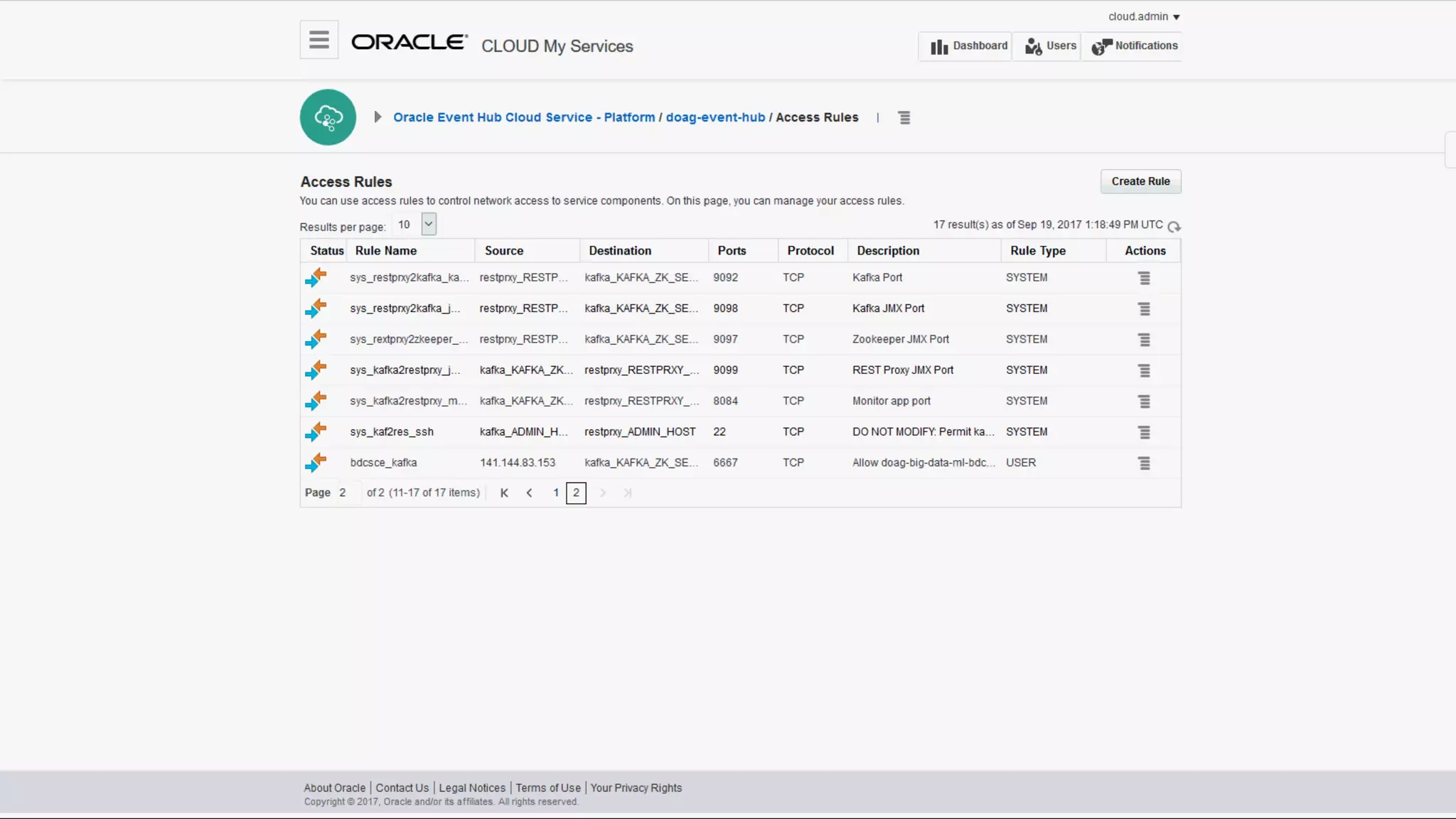Click the Oracle logo
This screenshot has width=1456, height=819.
point(409,43)
